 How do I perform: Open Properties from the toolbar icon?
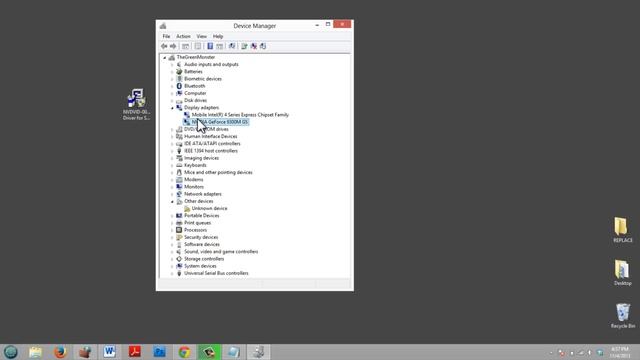pyautogui.click(x=198, y=46)
